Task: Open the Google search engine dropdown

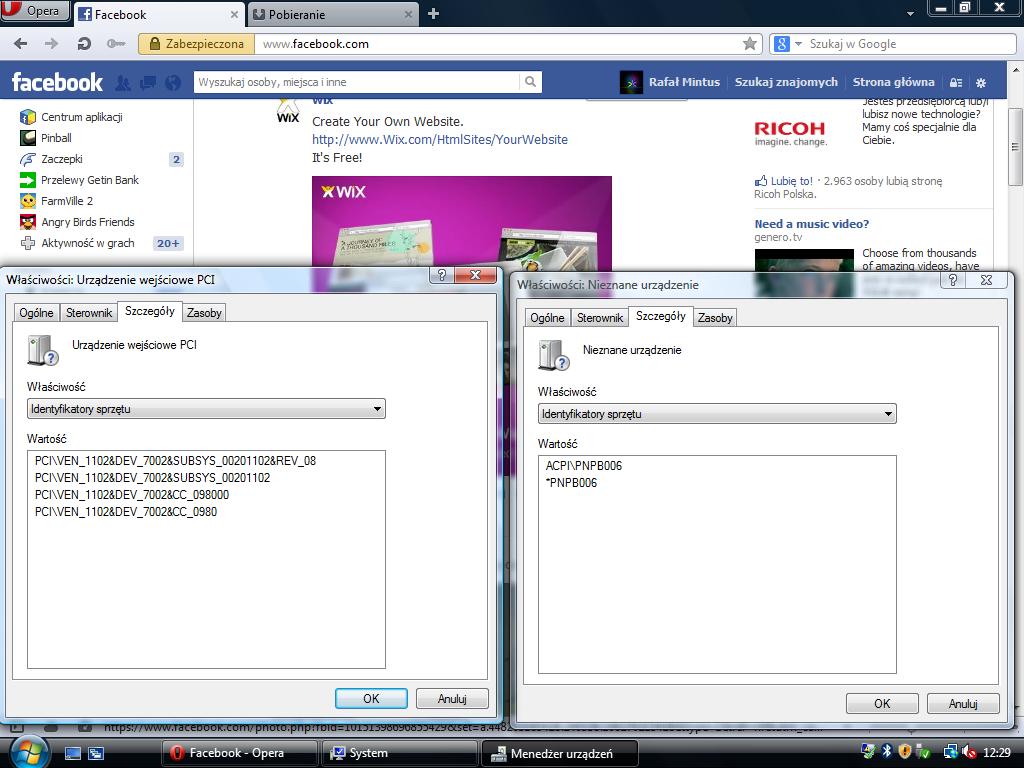Action: [x=798, y=44]
